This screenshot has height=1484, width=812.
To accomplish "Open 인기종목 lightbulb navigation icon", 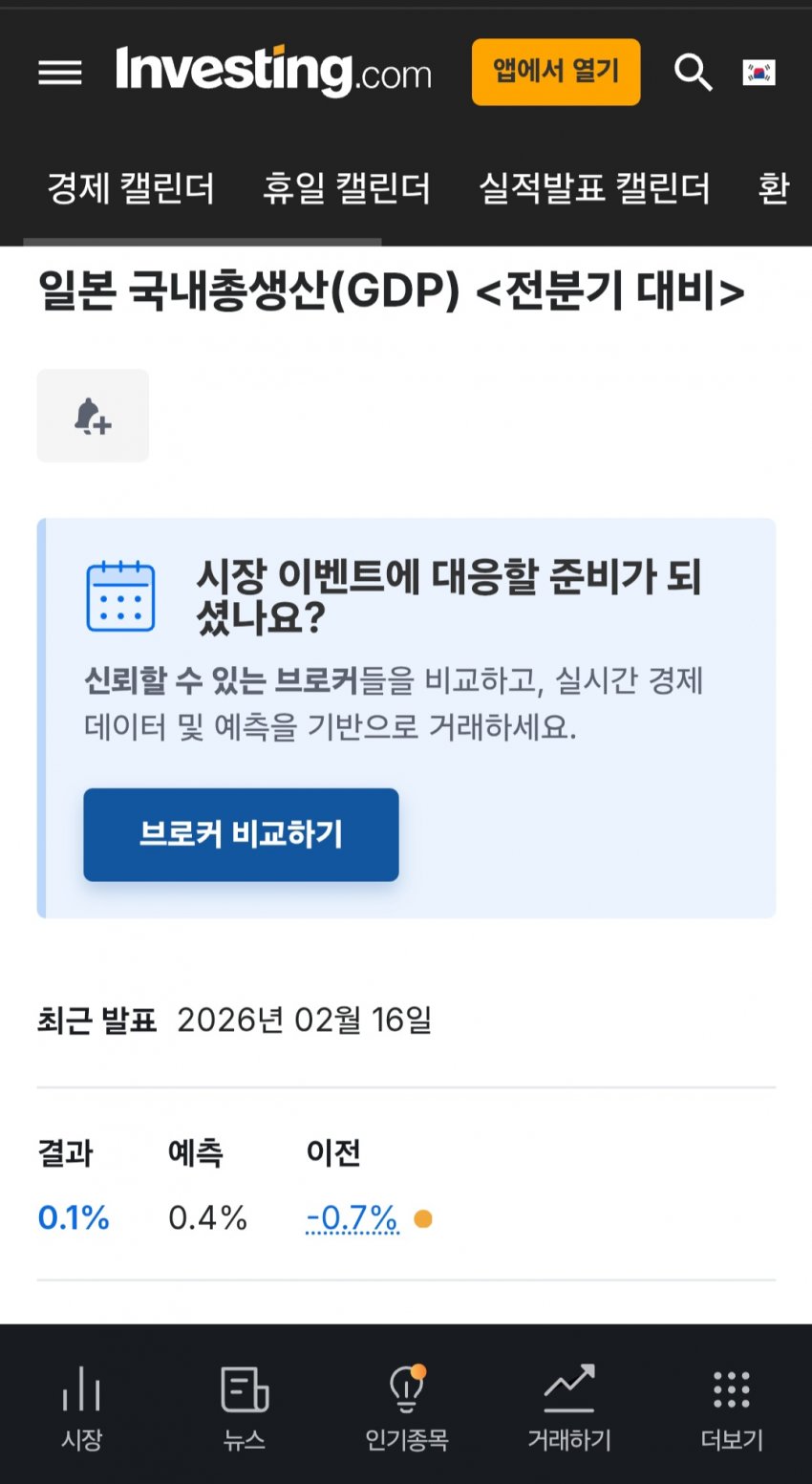I will pos(407,1407).
